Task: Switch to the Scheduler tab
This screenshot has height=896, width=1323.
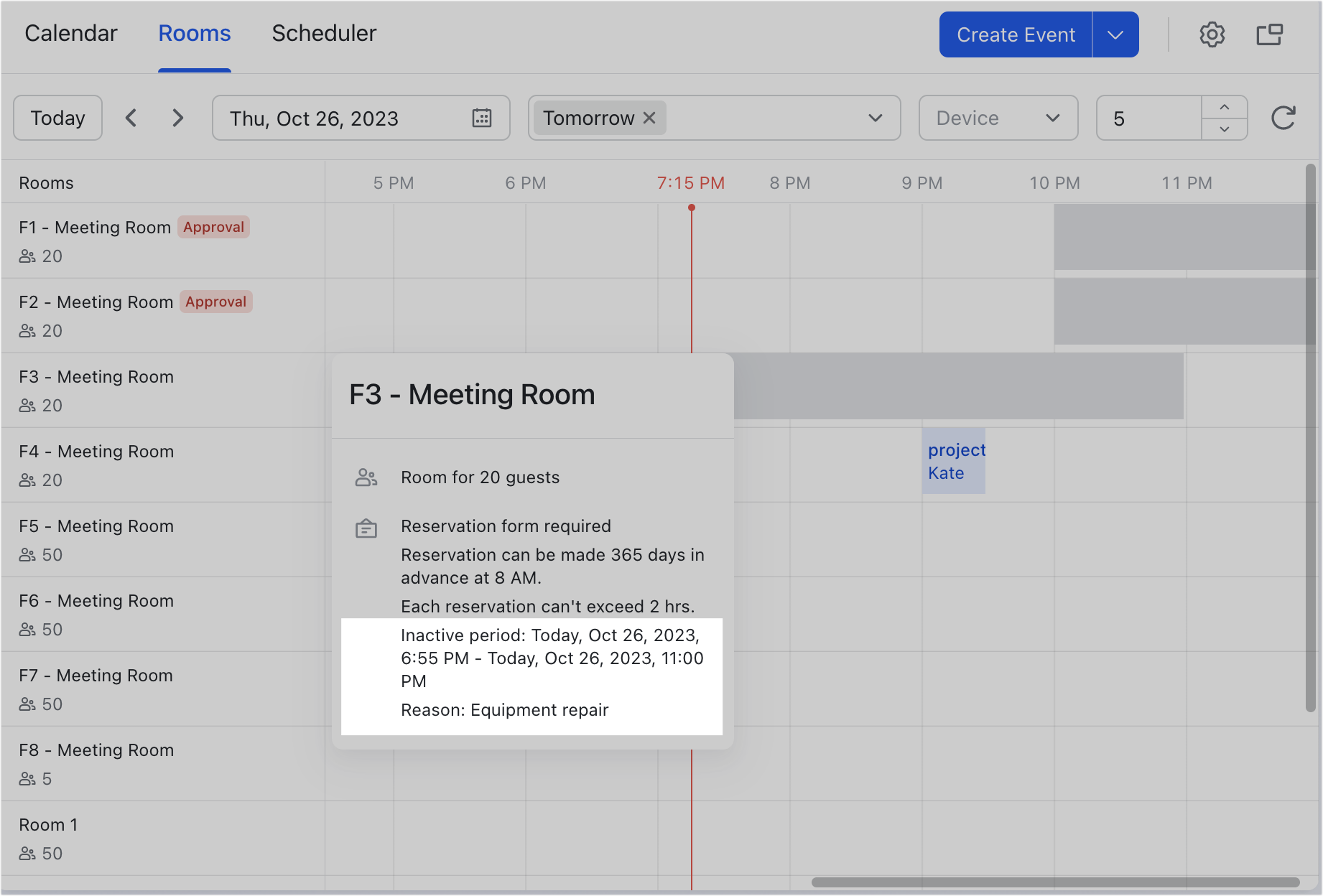Action: [323, 33]
